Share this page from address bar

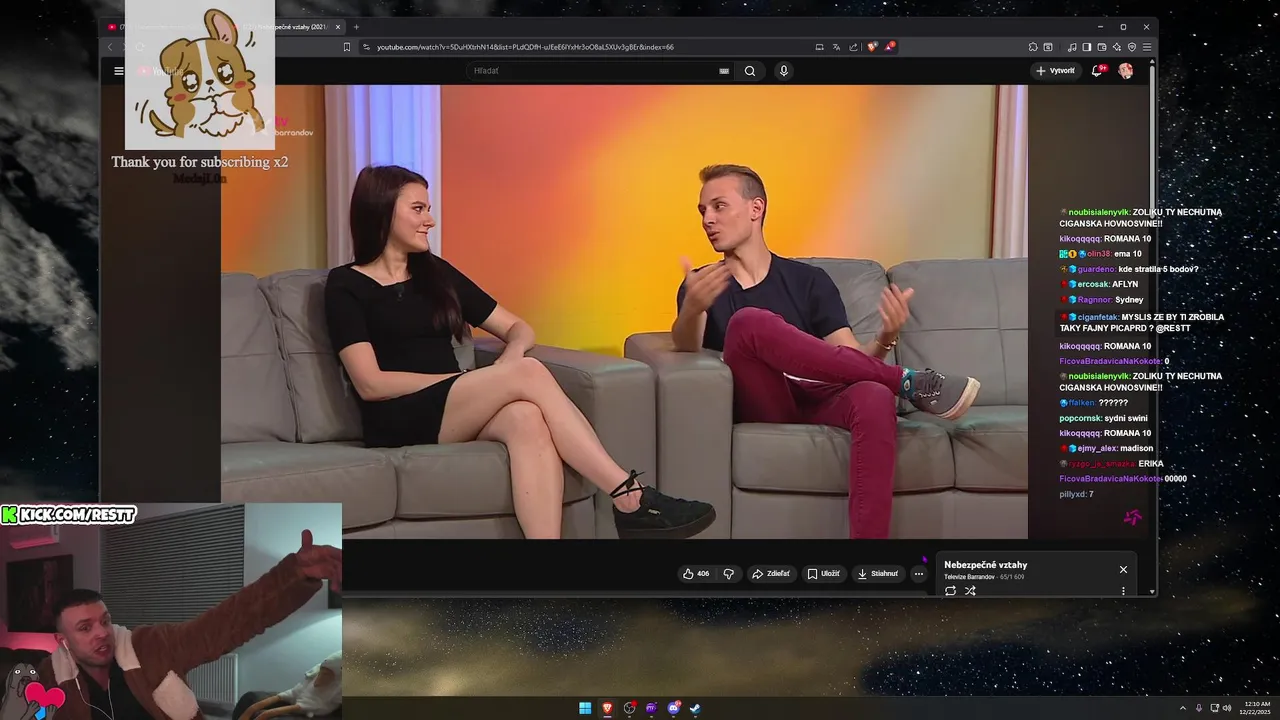click(x=853, y=47)
